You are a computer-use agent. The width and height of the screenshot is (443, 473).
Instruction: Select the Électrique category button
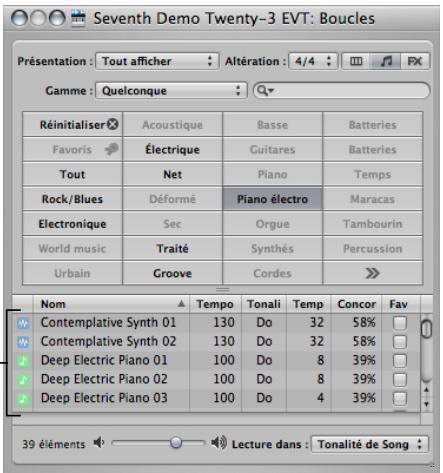pos(172,149)
